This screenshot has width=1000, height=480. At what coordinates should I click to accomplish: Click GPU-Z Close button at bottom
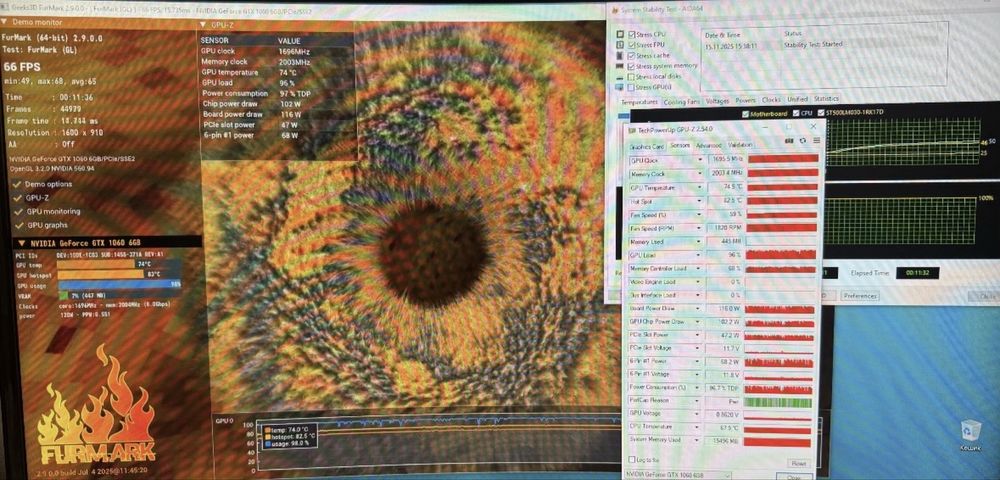tap(795, 477)
